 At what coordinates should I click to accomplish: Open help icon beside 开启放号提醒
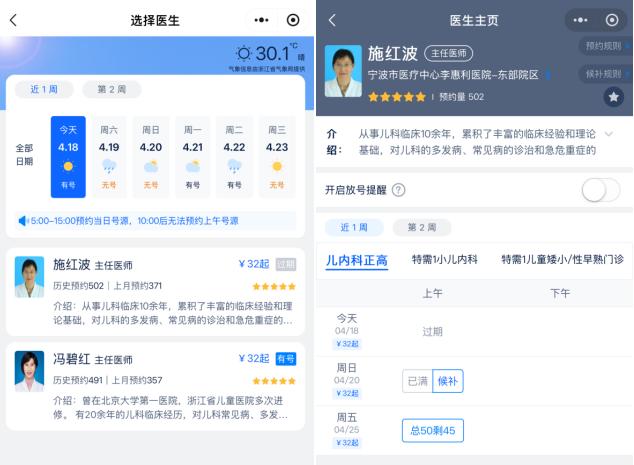pyautogui.click(x=399, y=190)
